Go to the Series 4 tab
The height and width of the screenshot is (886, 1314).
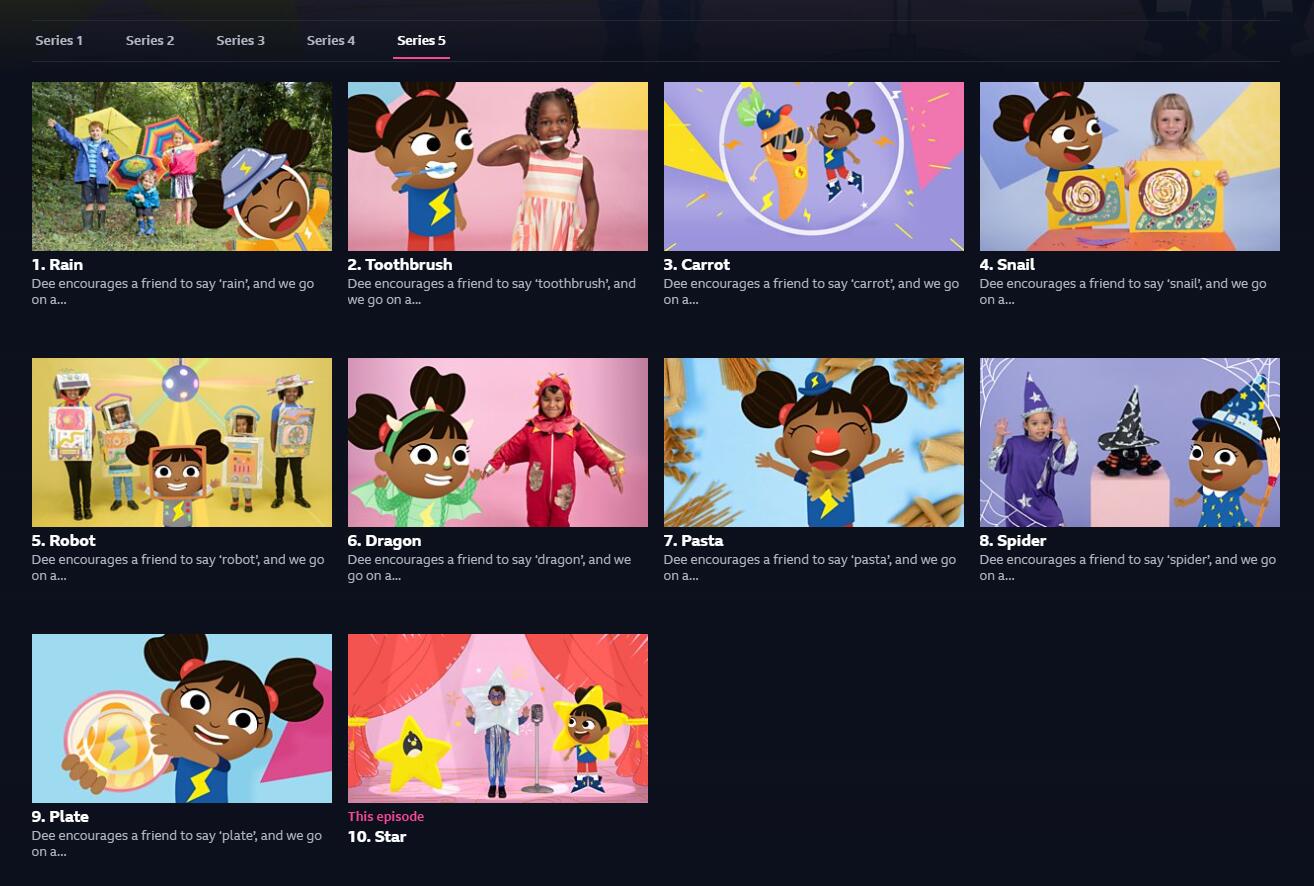[x=331, y=41]
